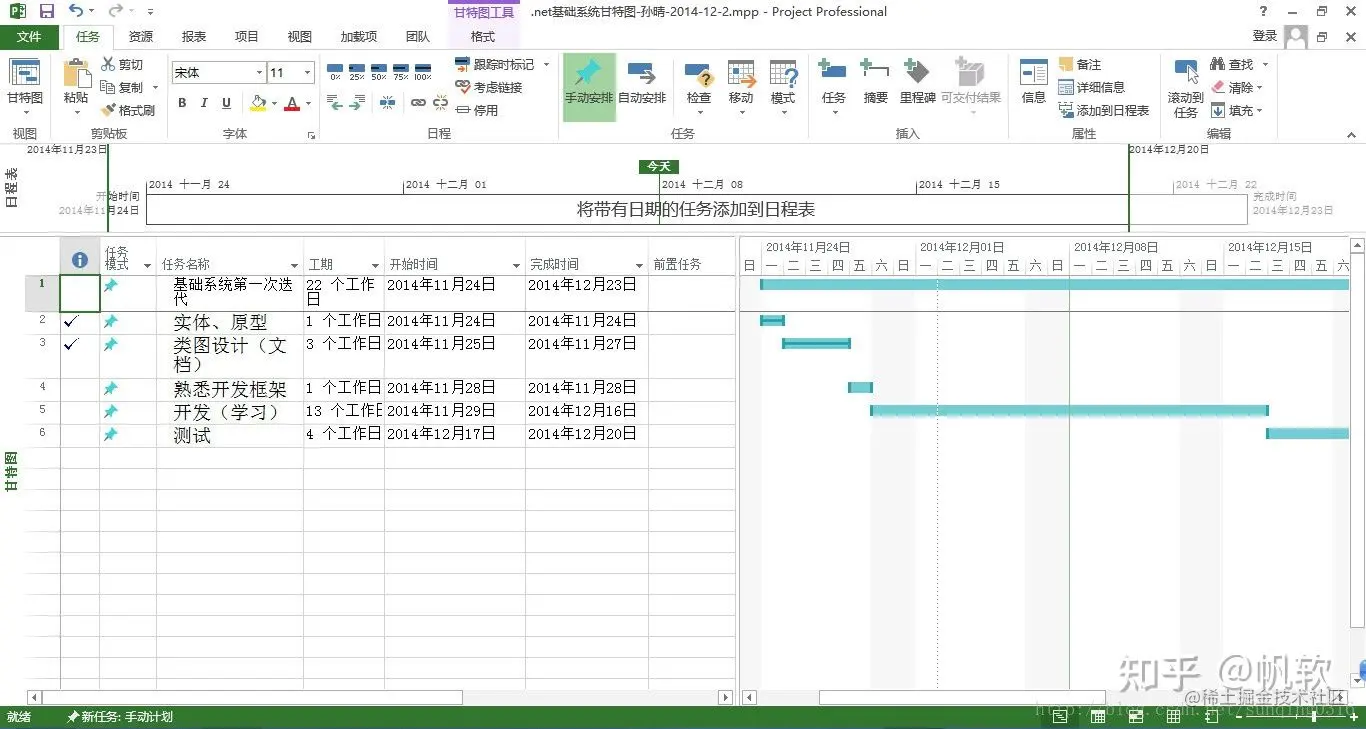Screen dimensions: 1366x729
Task: Toggle italic formatting button
Action: pyautogui.click(x=204, y=103)
